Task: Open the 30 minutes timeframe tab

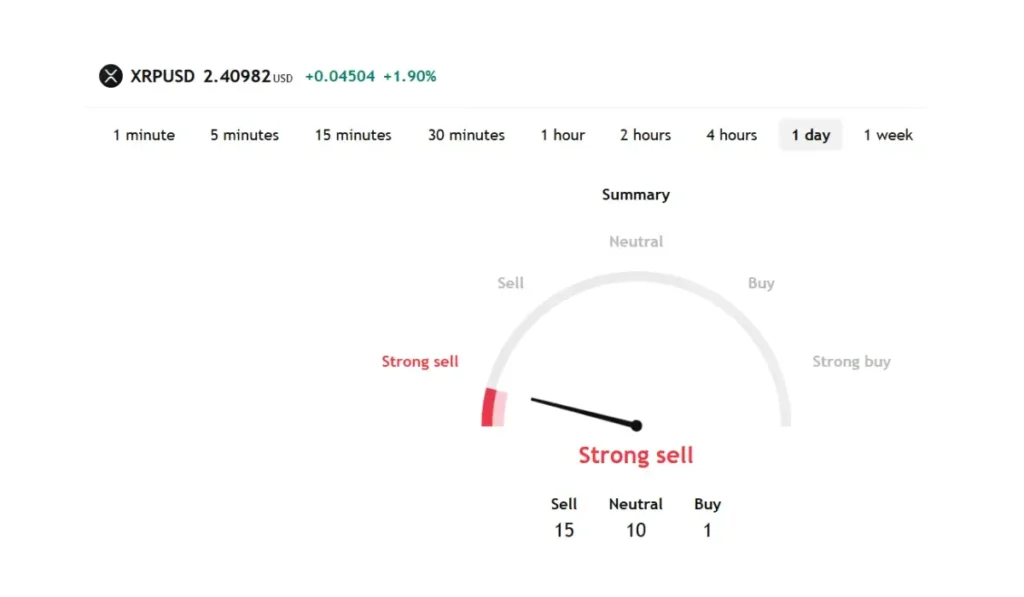Action: point(466,135)
